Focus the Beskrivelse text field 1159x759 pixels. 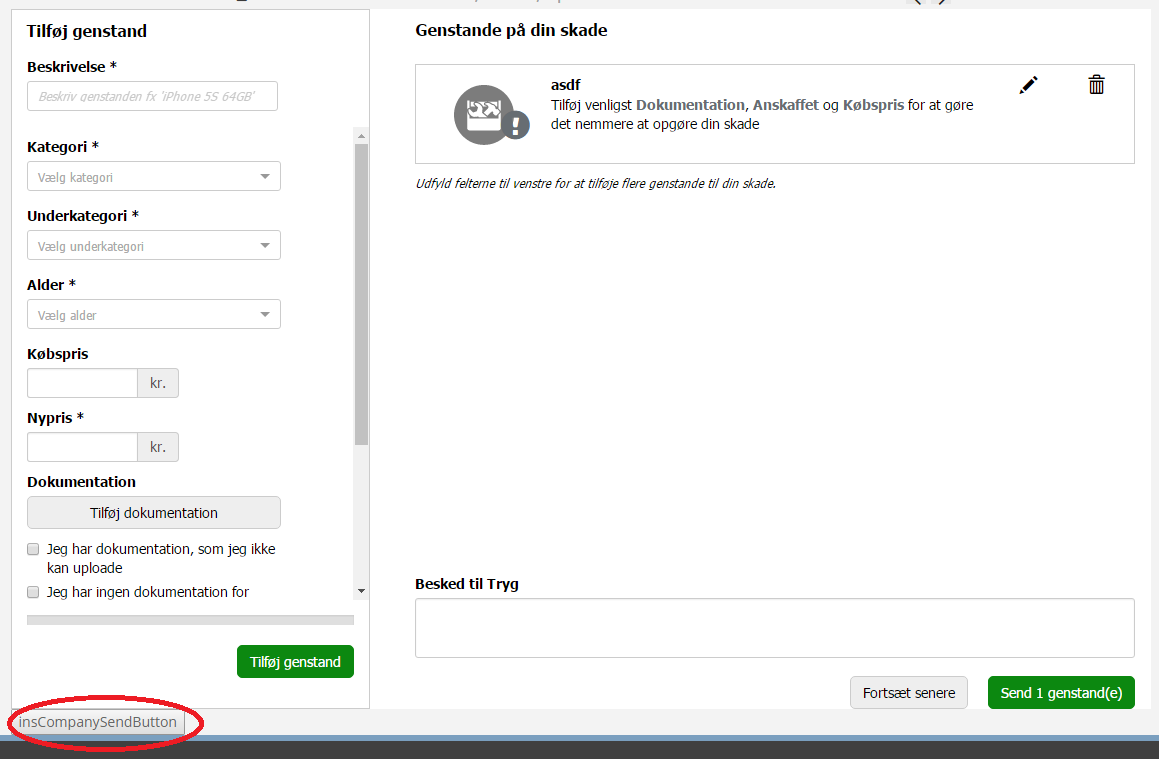coord(152,96)
